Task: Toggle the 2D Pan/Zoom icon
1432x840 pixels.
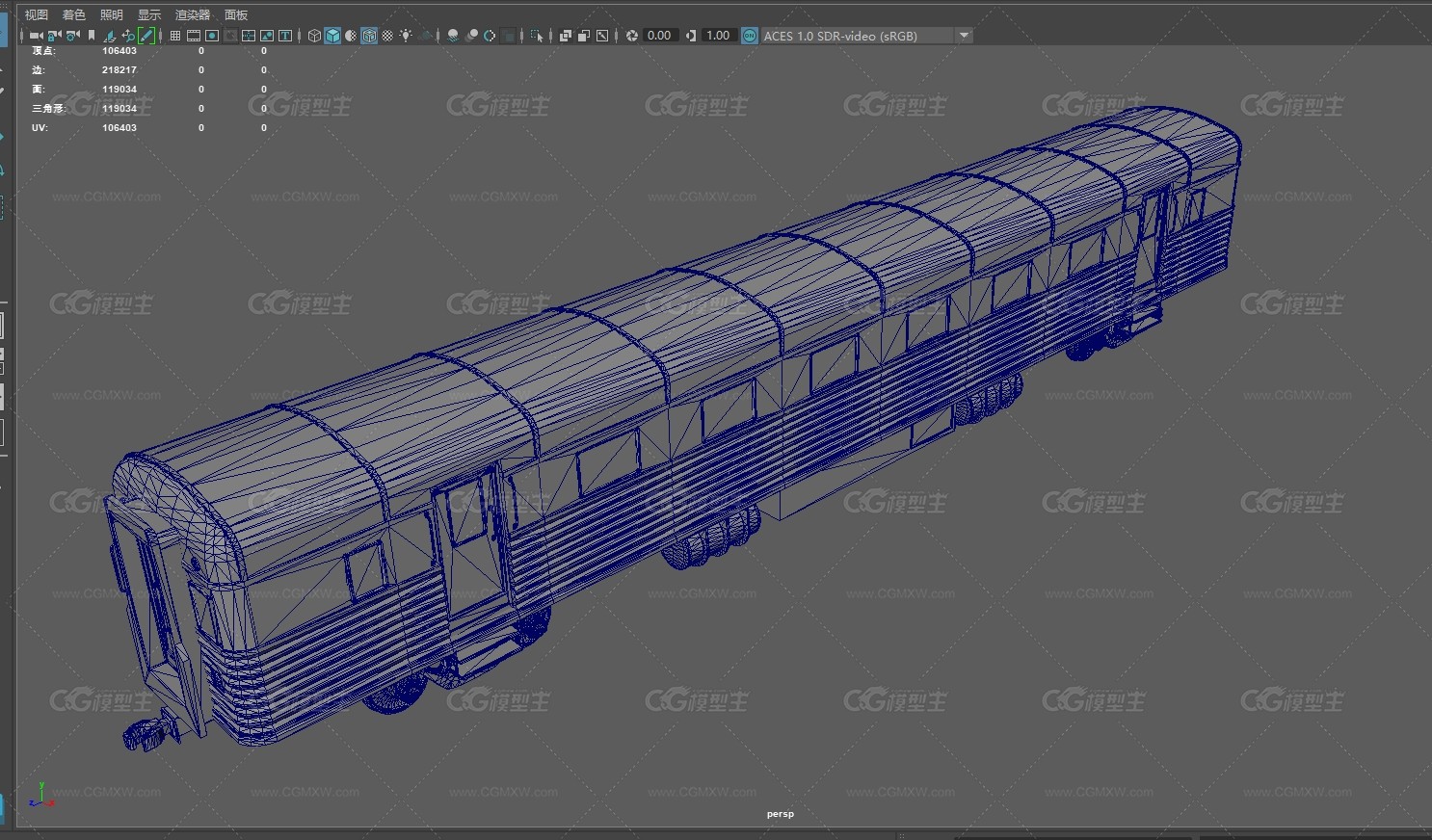Action: [128, 36]
